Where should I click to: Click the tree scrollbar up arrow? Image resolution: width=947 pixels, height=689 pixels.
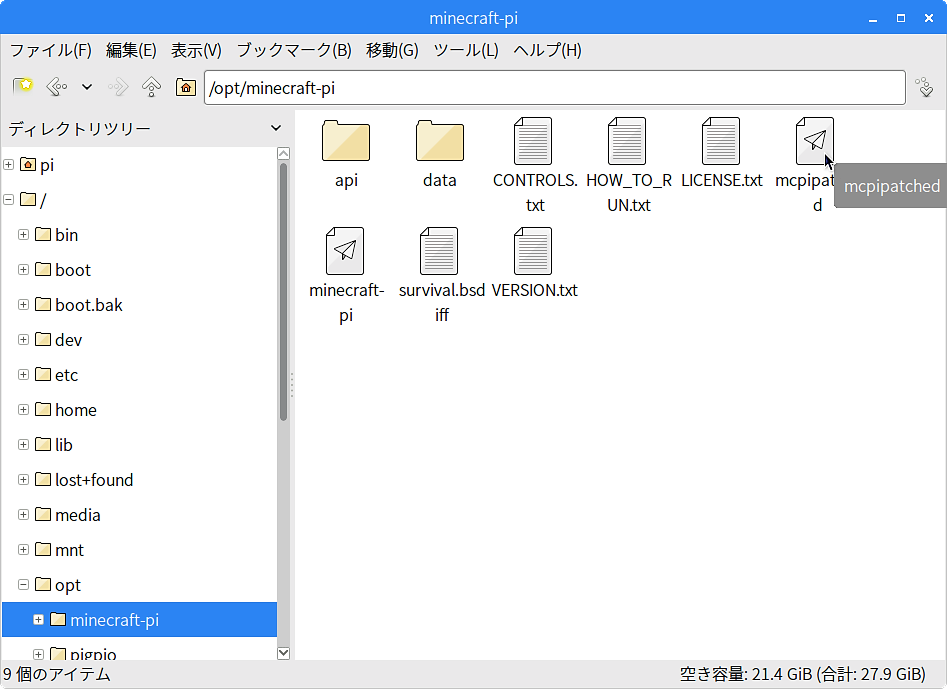click(x=283, y=153)
